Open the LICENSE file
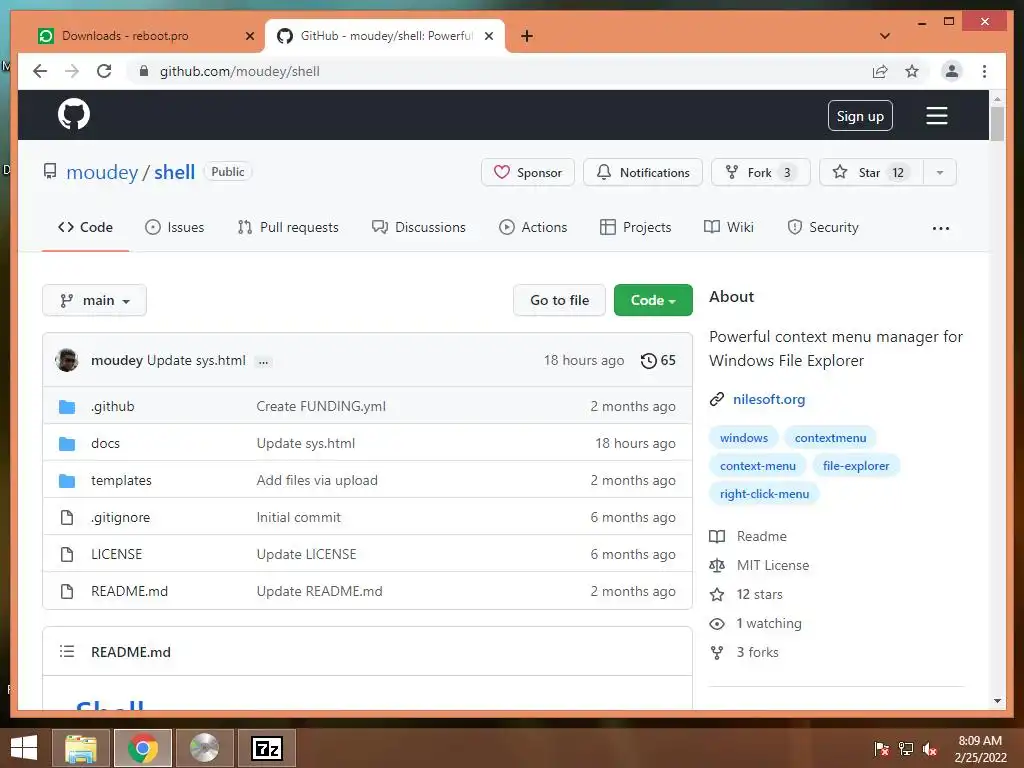Viewport: 1024px width, 768px height. (x=117, y=554)
